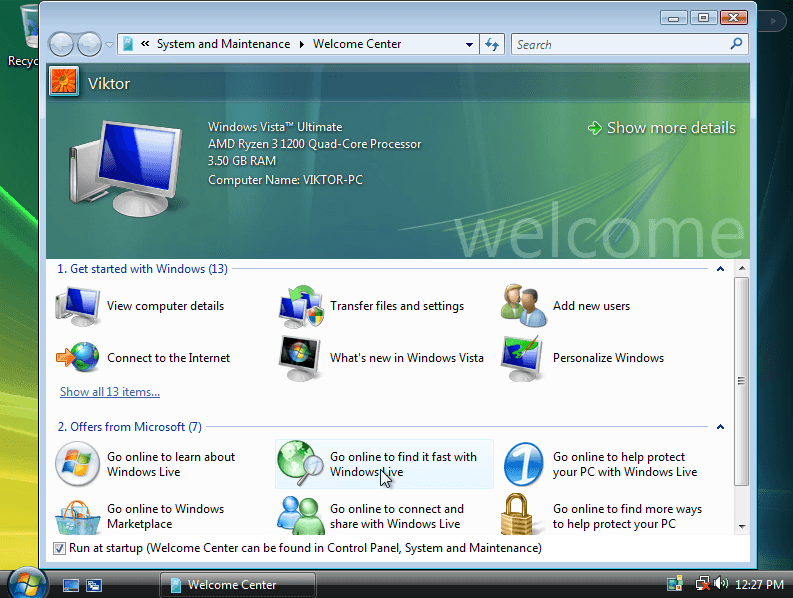Open What's new in Windows Vista icon
The image size is (793, 598).
click(300, 358)
